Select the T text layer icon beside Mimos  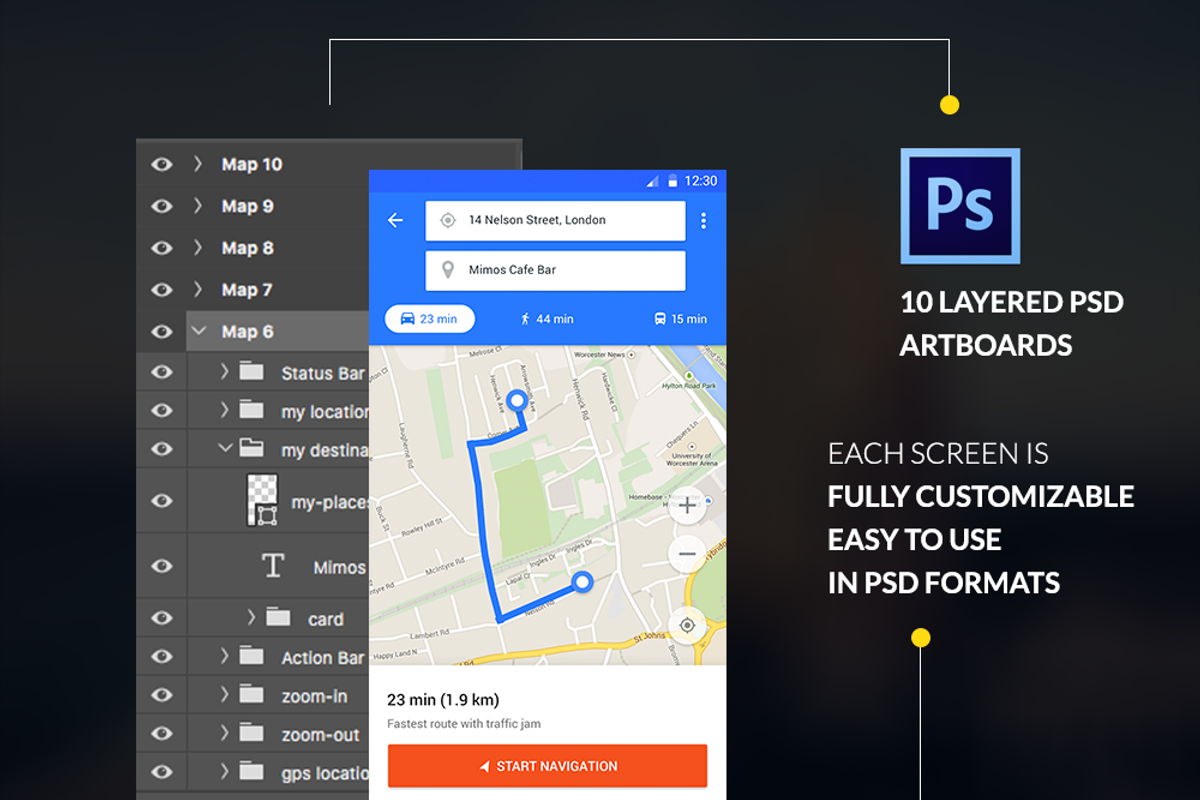(272, 566)
